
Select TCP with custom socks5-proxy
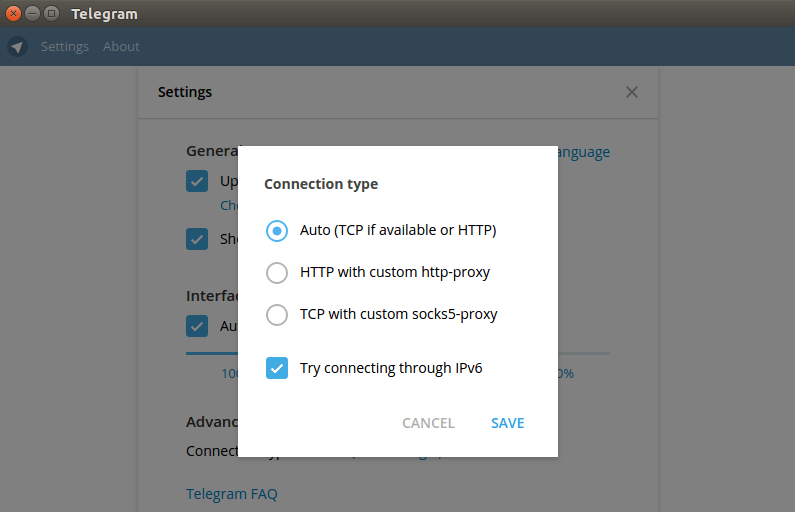[x=277, y=314]
